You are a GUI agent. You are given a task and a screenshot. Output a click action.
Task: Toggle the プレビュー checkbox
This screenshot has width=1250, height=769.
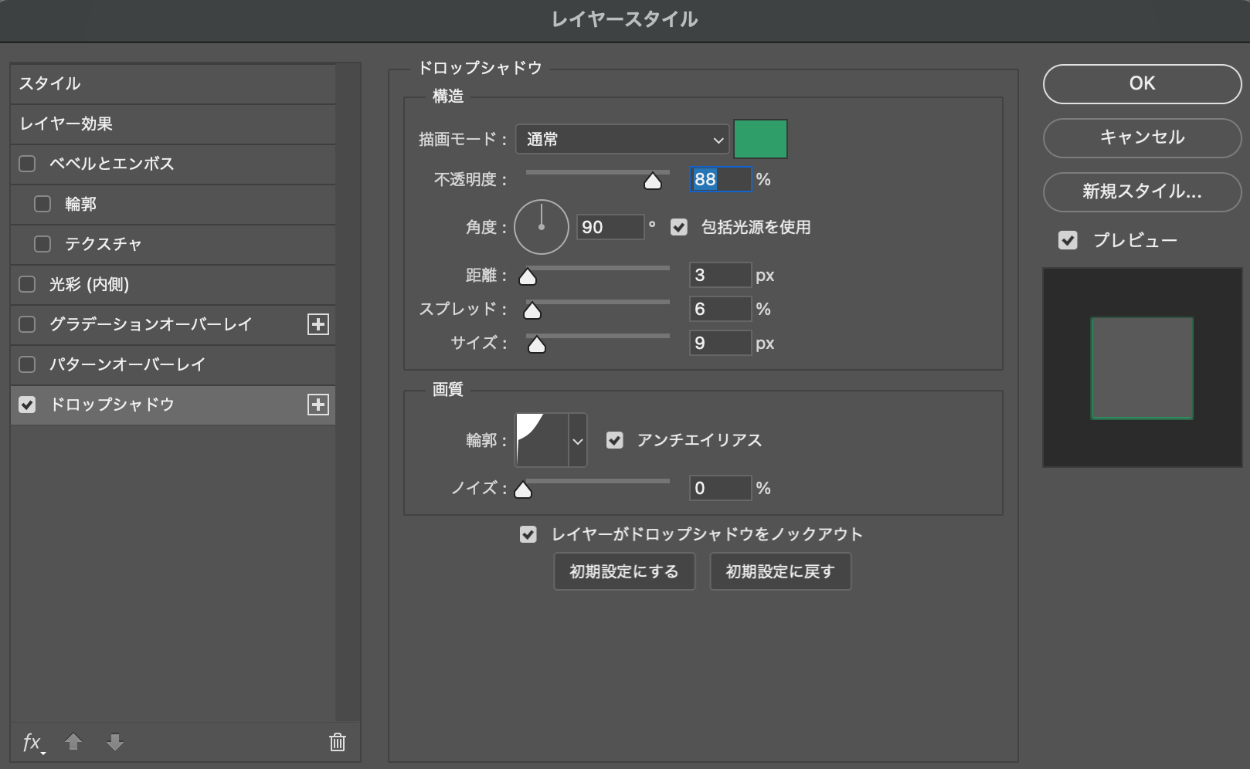(x=1068, y=241)
